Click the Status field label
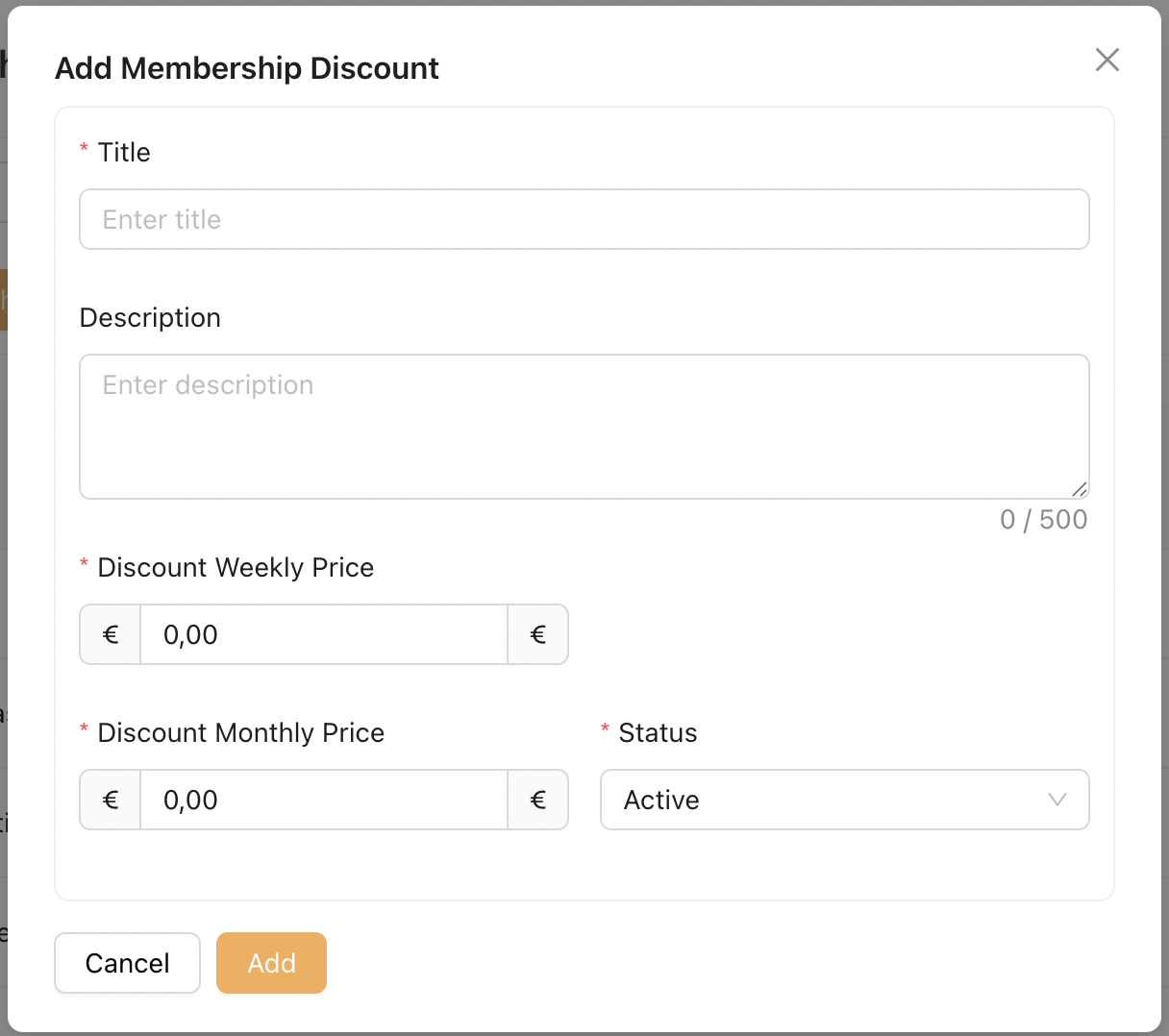Image resolution: width=1169 pixels, height=1036 pixels. point(658,733)
